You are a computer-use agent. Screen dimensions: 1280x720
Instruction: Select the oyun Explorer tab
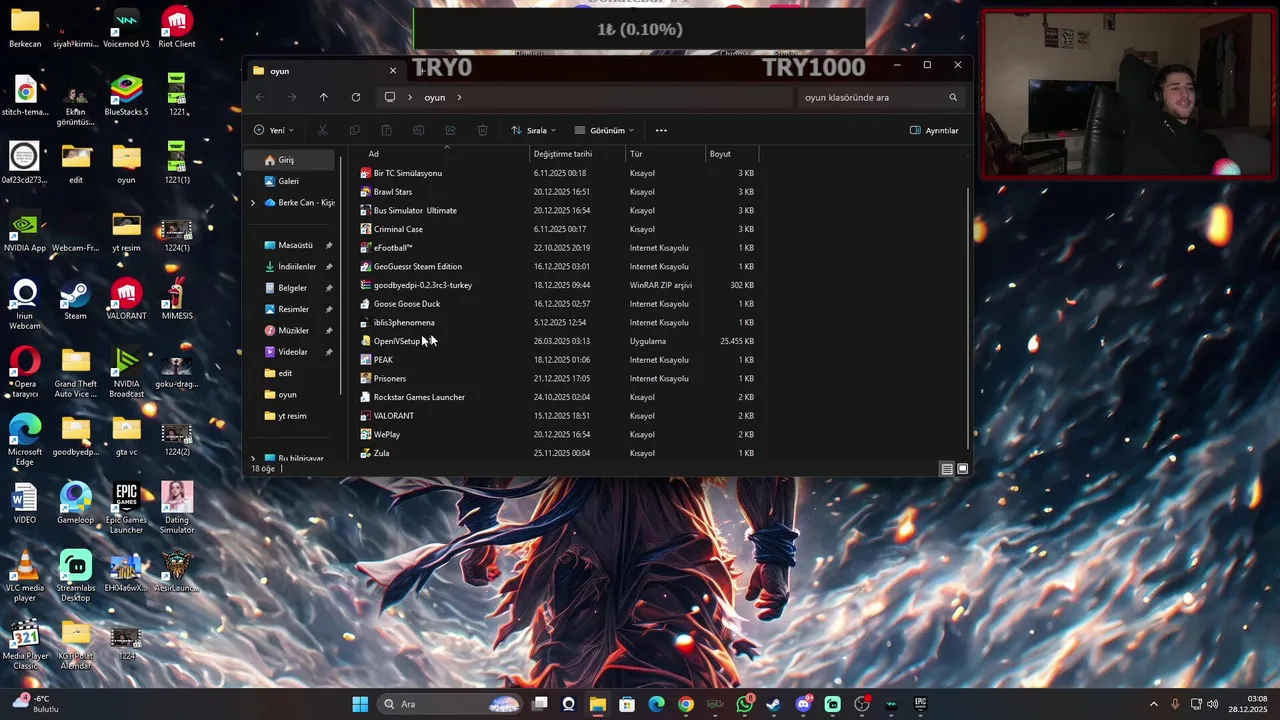point(325,71)
